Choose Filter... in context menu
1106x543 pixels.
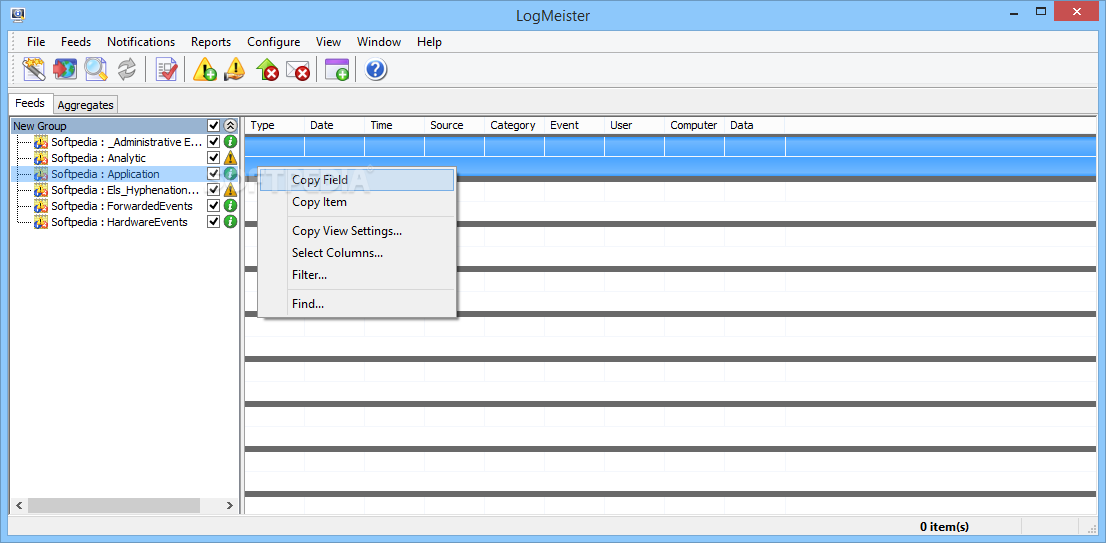click(357, 274)
